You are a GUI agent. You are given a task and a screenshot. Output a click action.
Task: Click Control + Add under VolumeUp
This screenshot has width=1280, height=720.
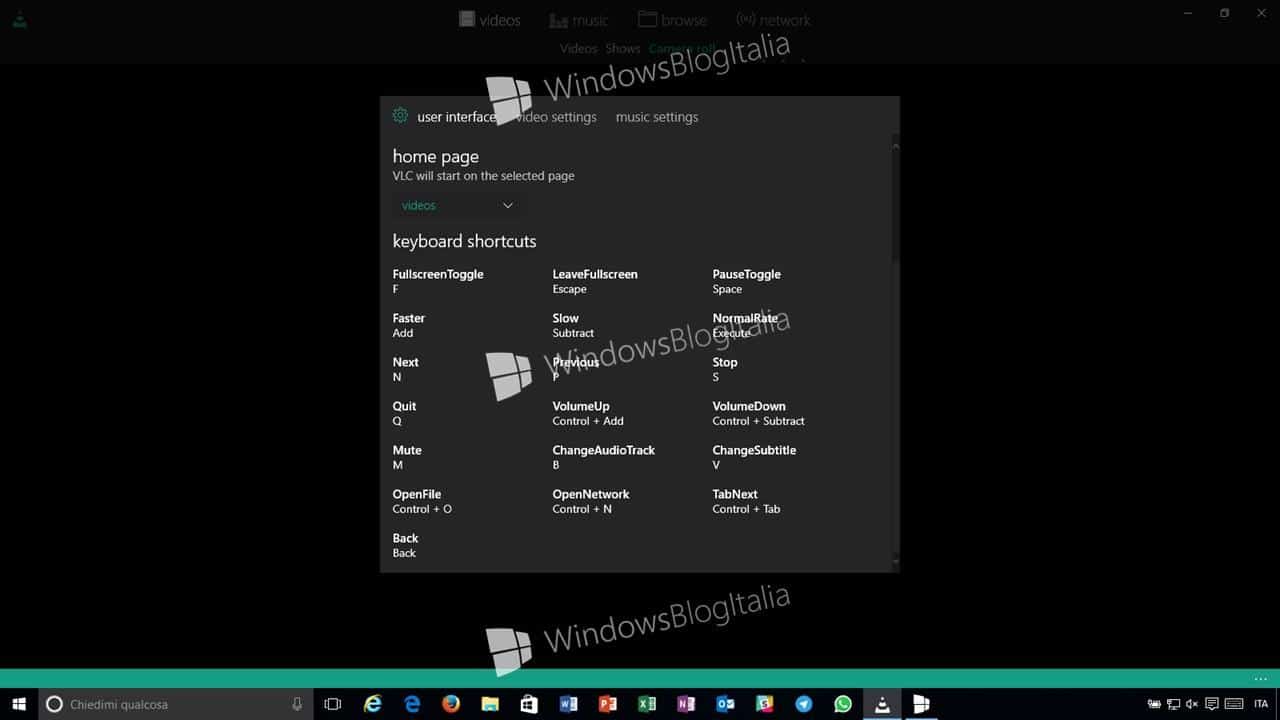[x=588, y=421]
